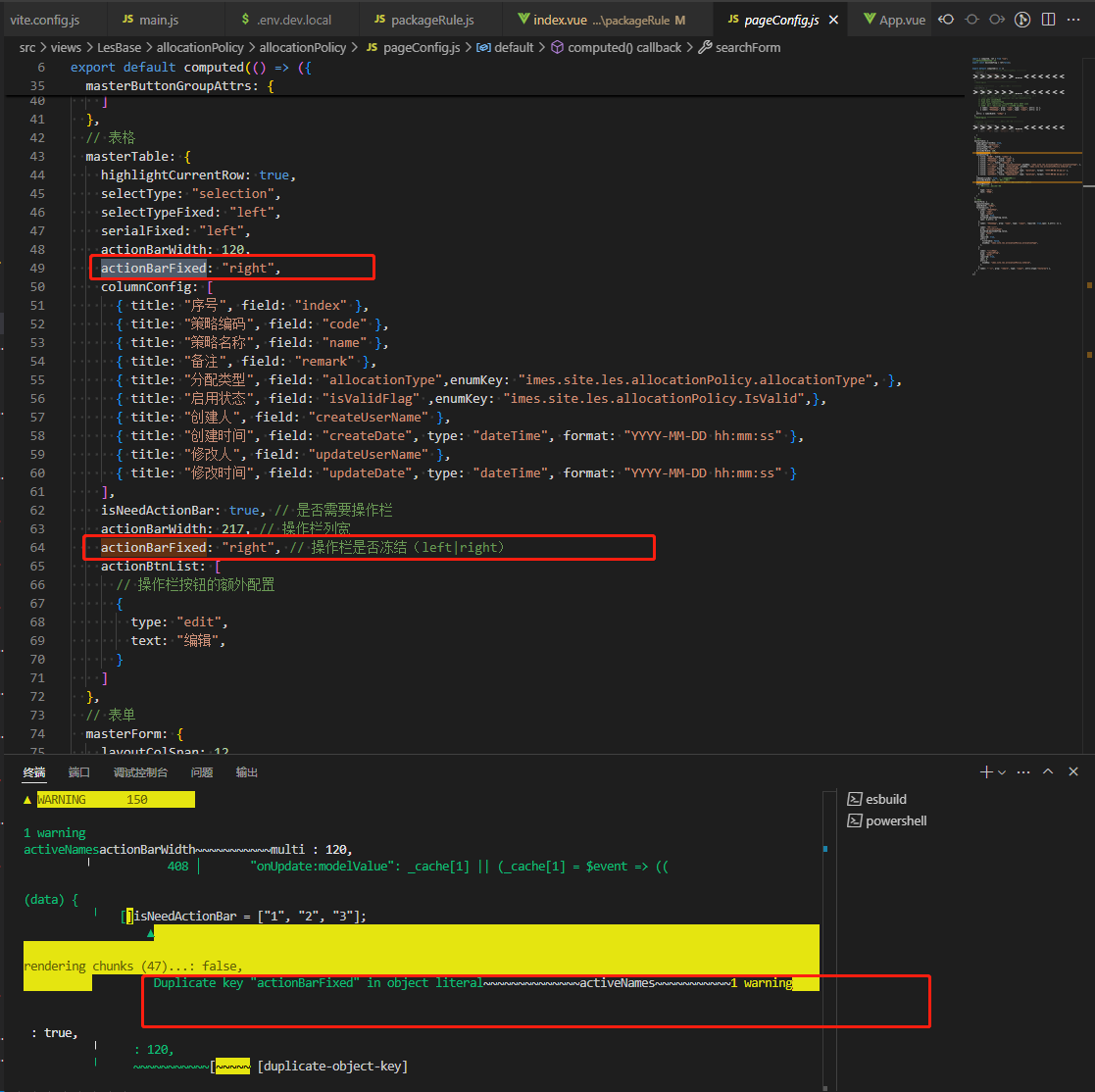
Task: Open the searchForm breadcrumb
Action: 739,47
